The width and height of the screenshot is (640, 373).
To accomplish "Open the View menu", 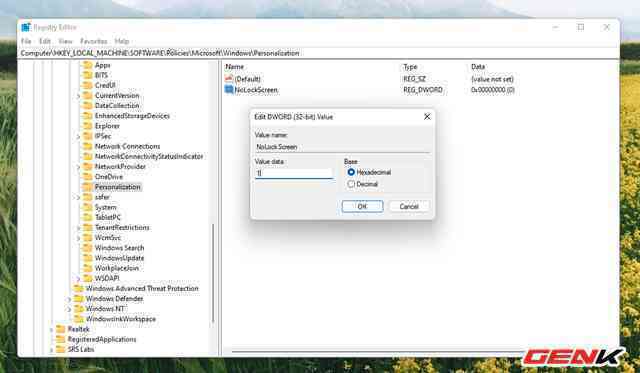I will [65, 41].
